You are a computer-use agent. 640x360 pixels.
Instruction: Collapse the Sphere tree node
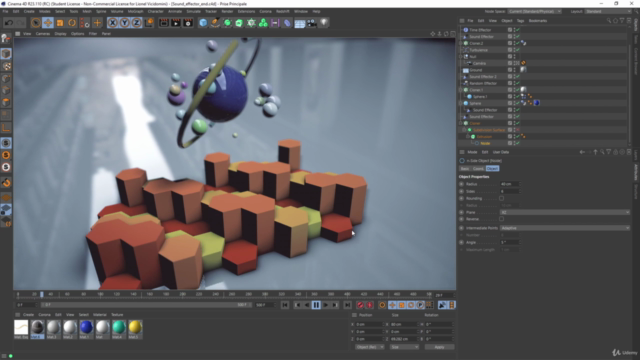pyautogui.click(x=461, y=103)
